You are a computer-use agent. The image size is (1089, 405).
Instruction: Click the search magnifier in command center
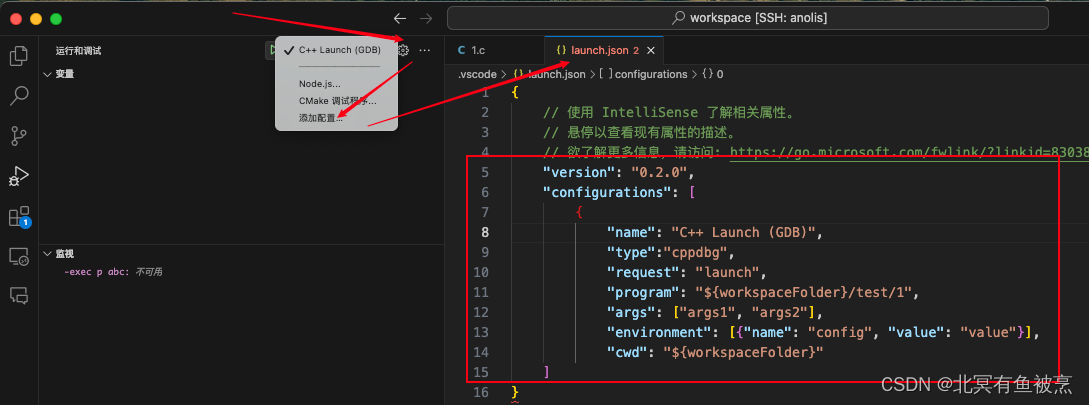679,18
